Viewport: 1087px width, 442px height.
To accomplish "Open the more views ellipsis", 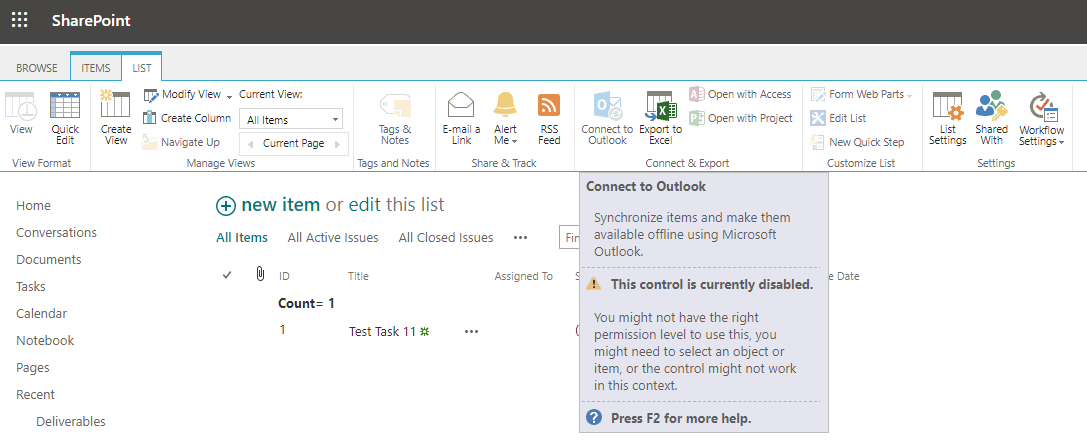I will point(520,238).
